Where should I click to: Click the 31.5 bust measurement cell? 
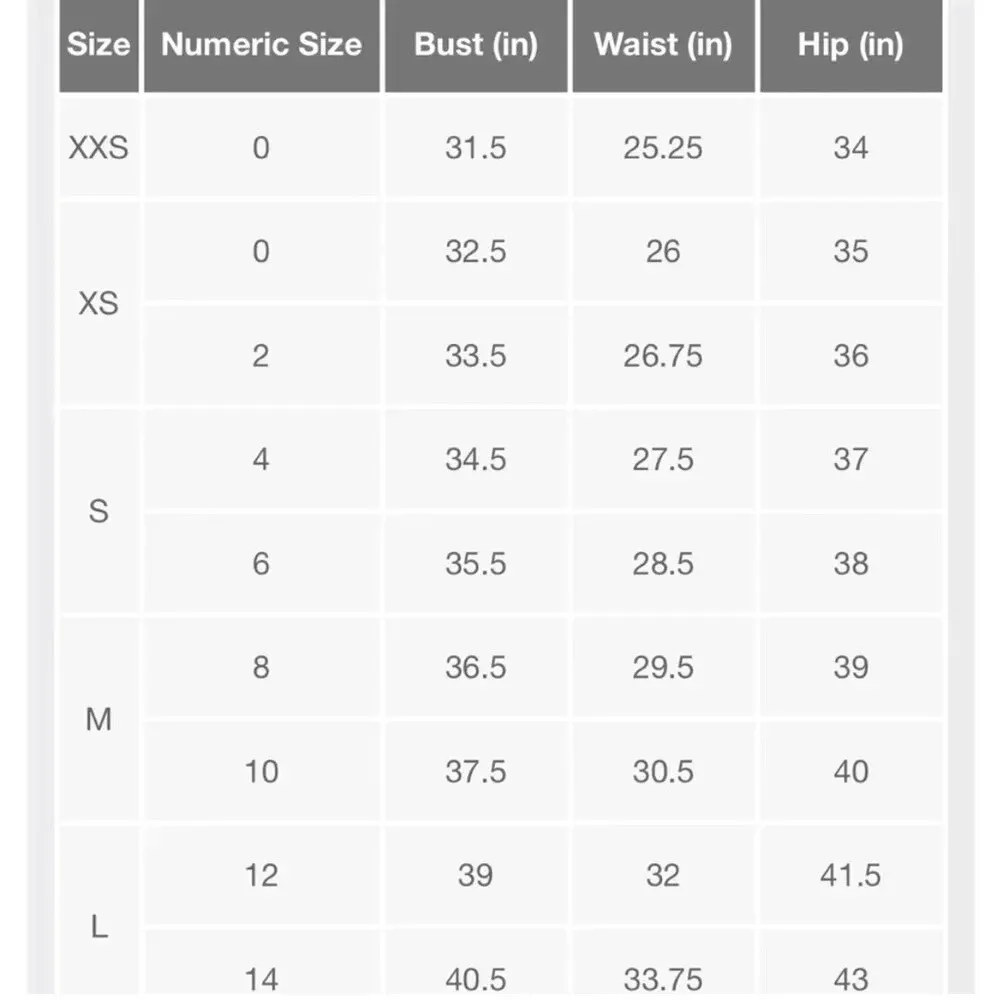pyautogui.click(x=475, y=148)
